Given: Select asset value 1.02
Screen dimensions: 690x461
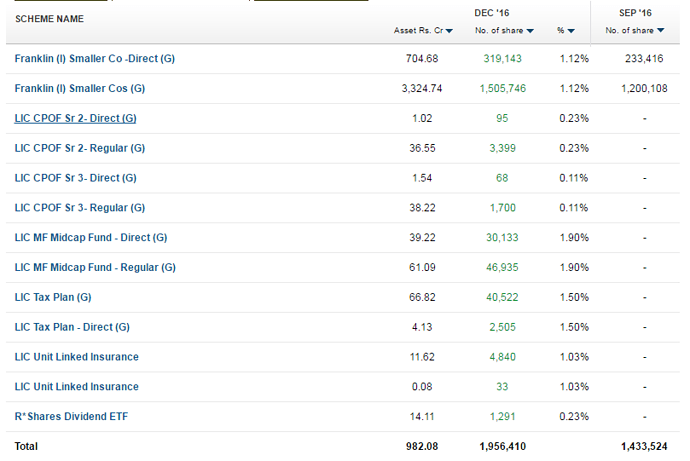Looking at the screenshot, I should pos(422,118).
